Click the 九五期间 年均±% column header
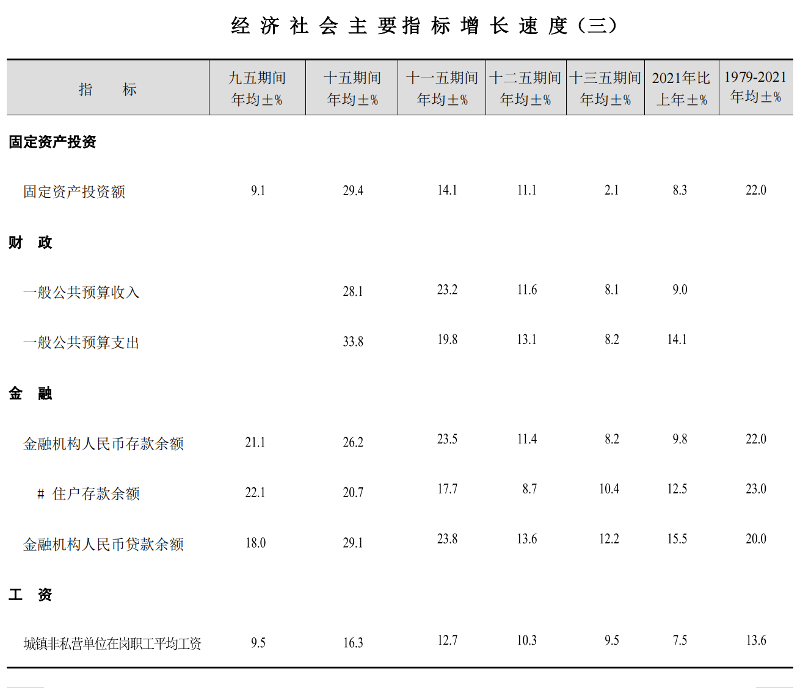The image size is (800, 688). coord(257,88)
